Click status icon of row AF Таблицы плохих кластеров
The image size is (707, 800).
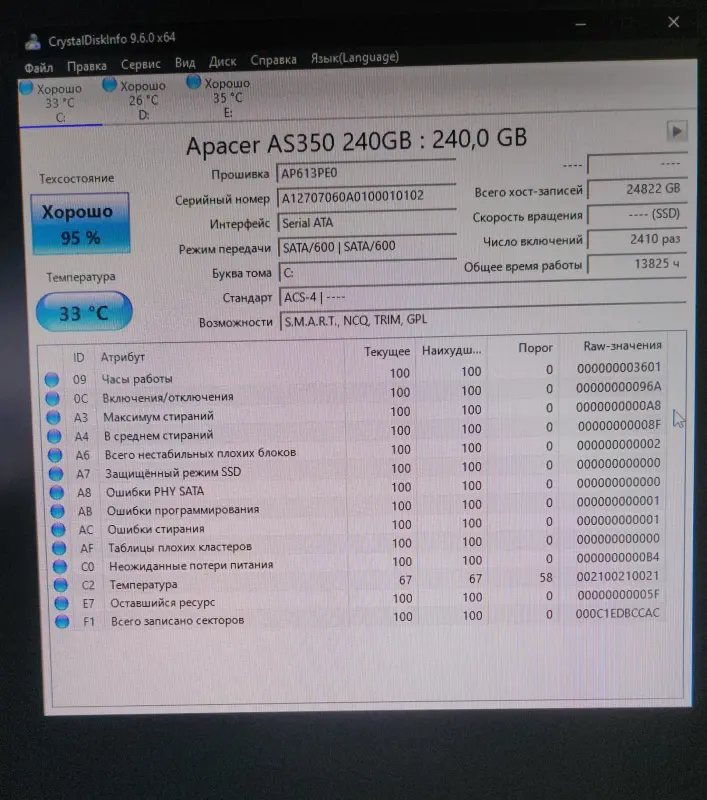tap(59, 548)
